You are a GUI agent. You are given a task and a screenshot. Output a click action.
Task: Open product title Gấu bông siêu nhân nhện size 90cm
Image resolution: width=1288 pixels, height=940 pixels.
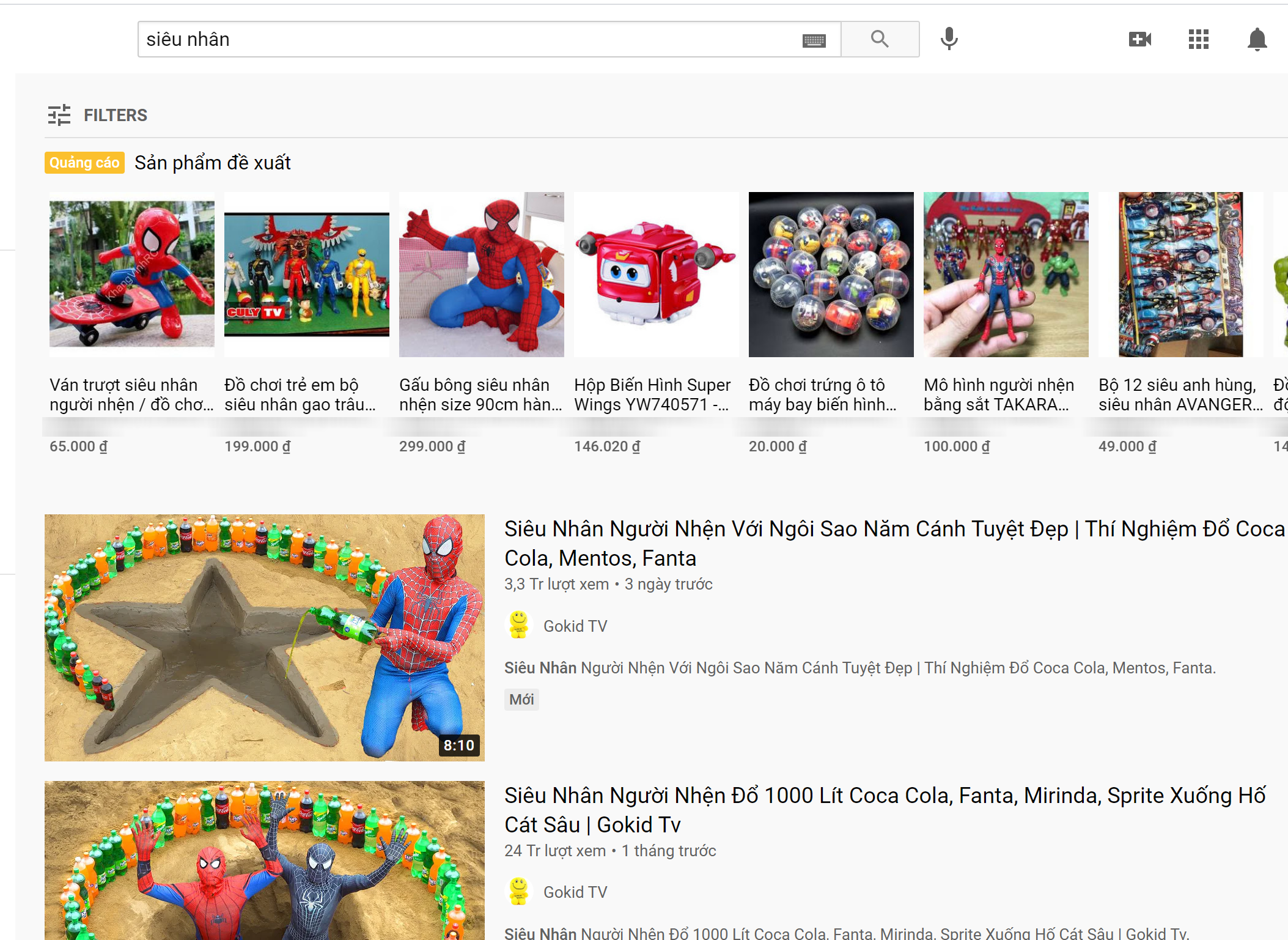(x=480, y=394)
